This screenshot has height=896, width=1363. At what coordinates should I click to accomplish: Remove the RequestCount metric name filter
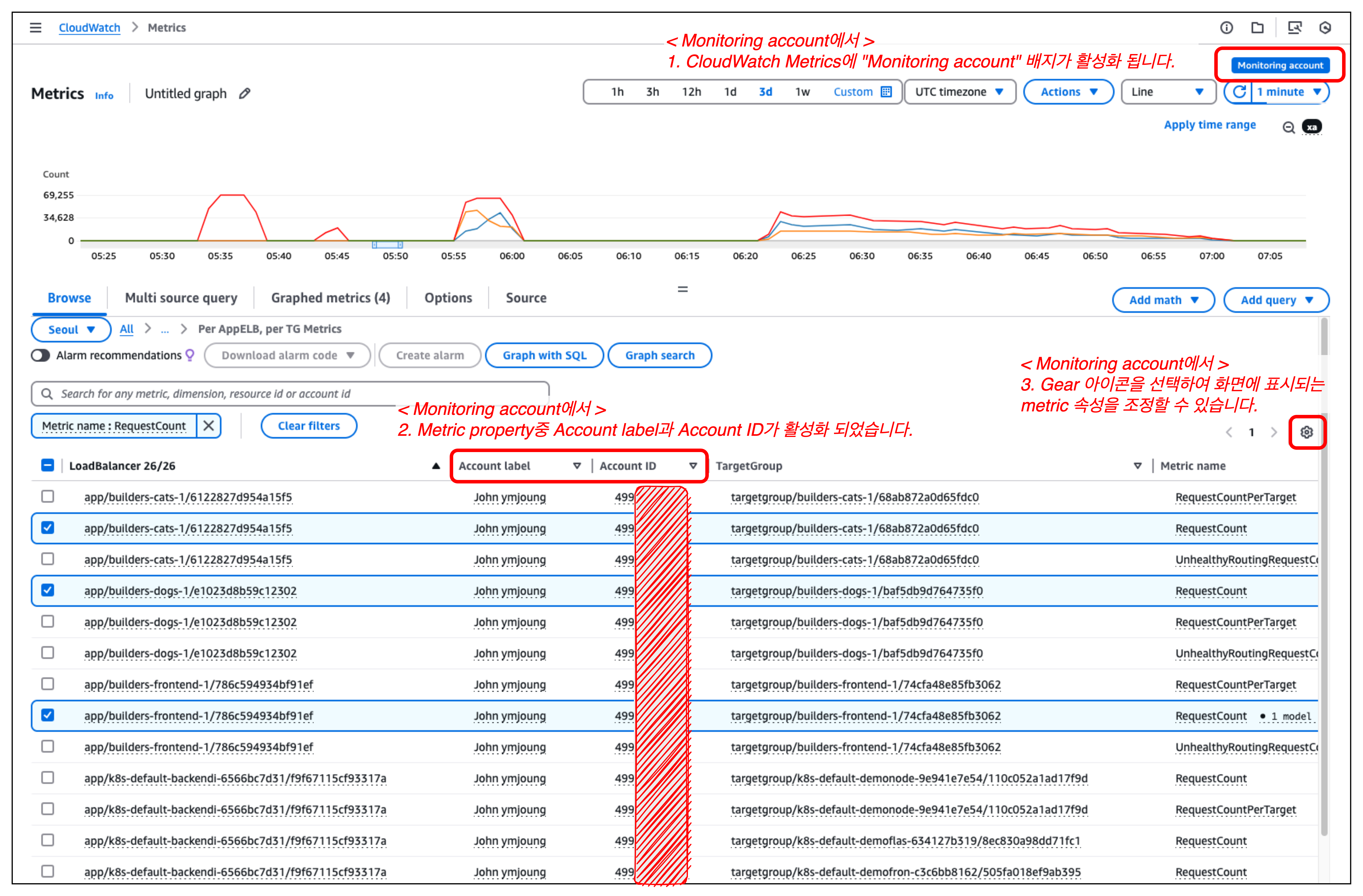(x=209, y=426)
